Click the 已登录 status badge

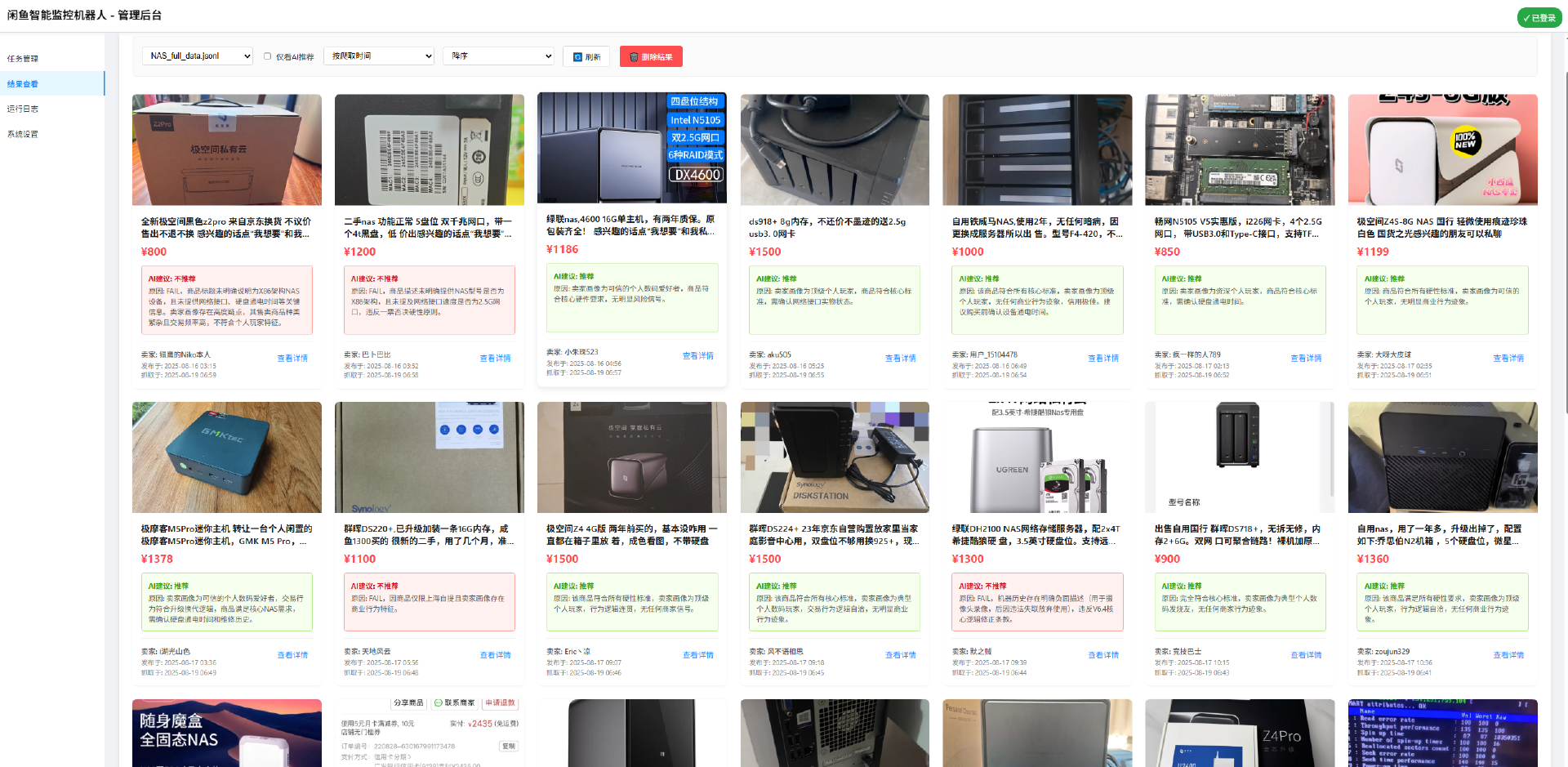coord(1539,18)
